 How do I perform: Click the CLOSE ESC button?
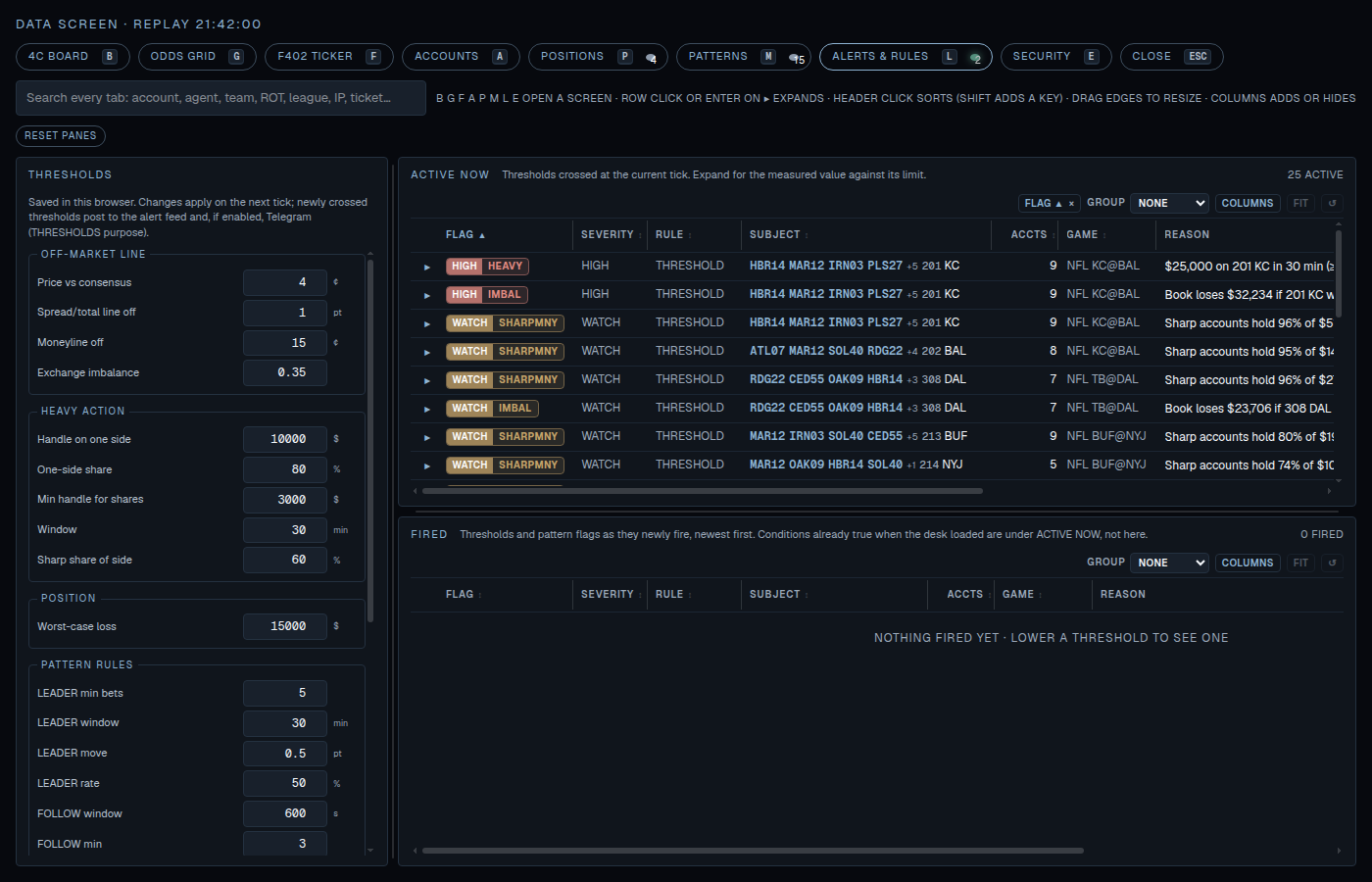1171,57
